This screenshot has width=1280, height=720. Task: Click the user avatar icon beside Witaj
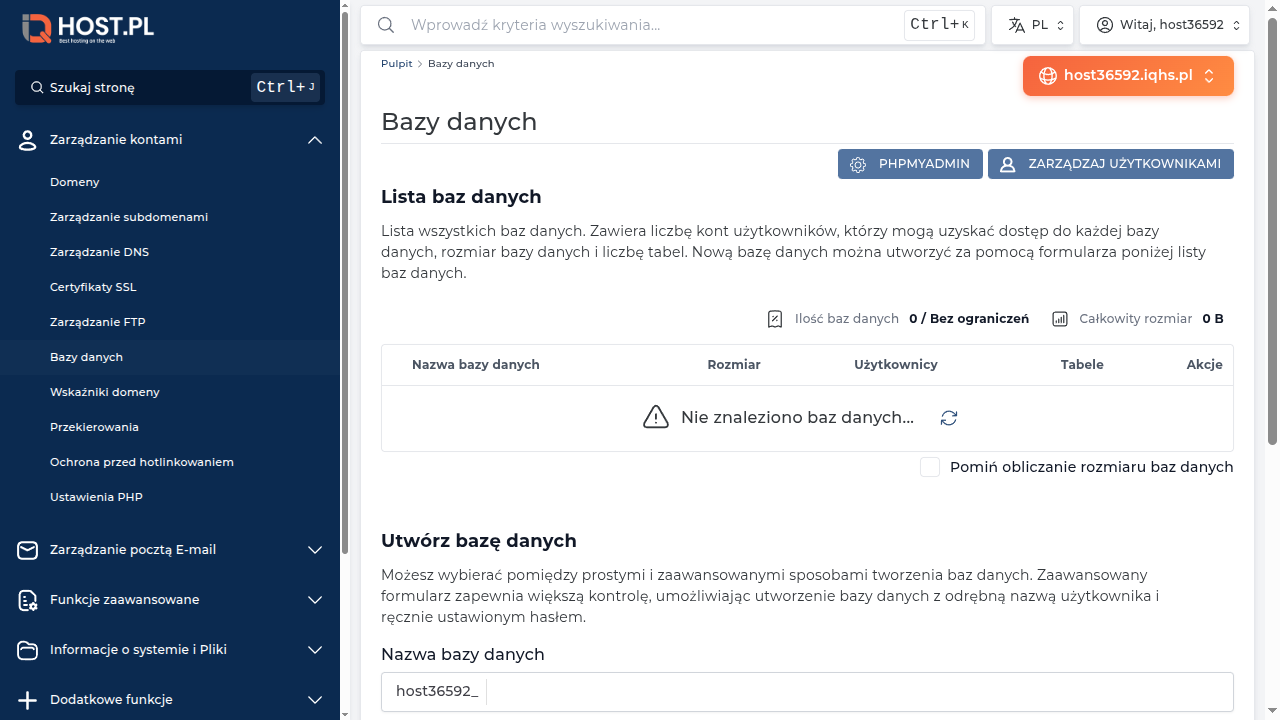[1105, 25]
